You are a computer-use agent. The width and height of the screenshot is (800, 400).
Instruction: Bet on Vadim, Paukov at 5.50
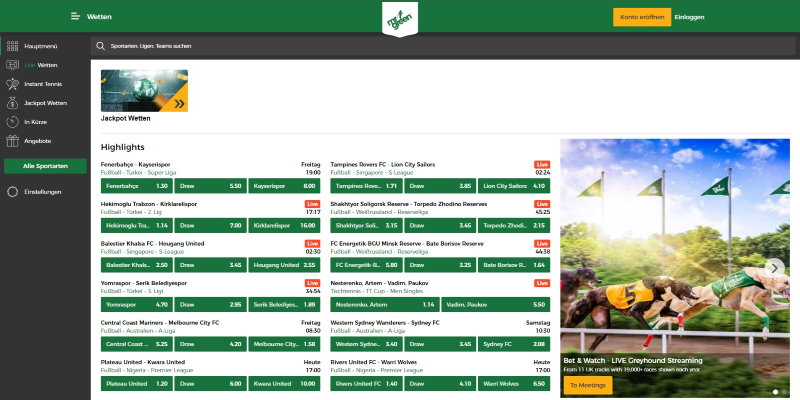coord(495,305)
